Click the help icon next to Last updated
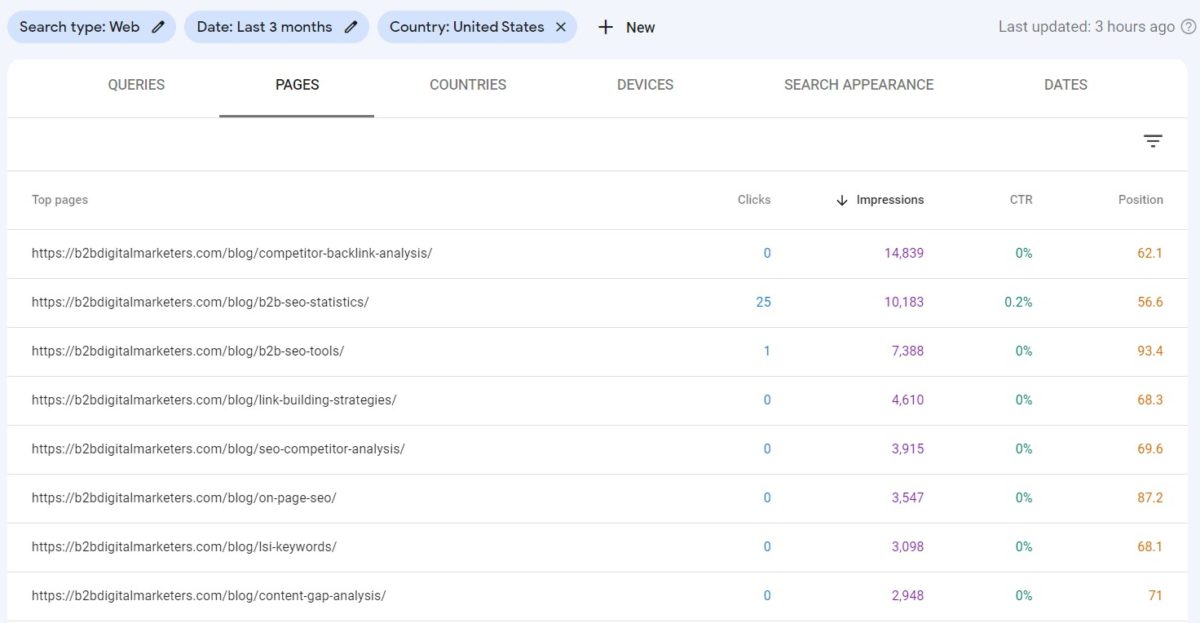Viewport: 1200px width, 623px height. click(x=1186, y=27)
